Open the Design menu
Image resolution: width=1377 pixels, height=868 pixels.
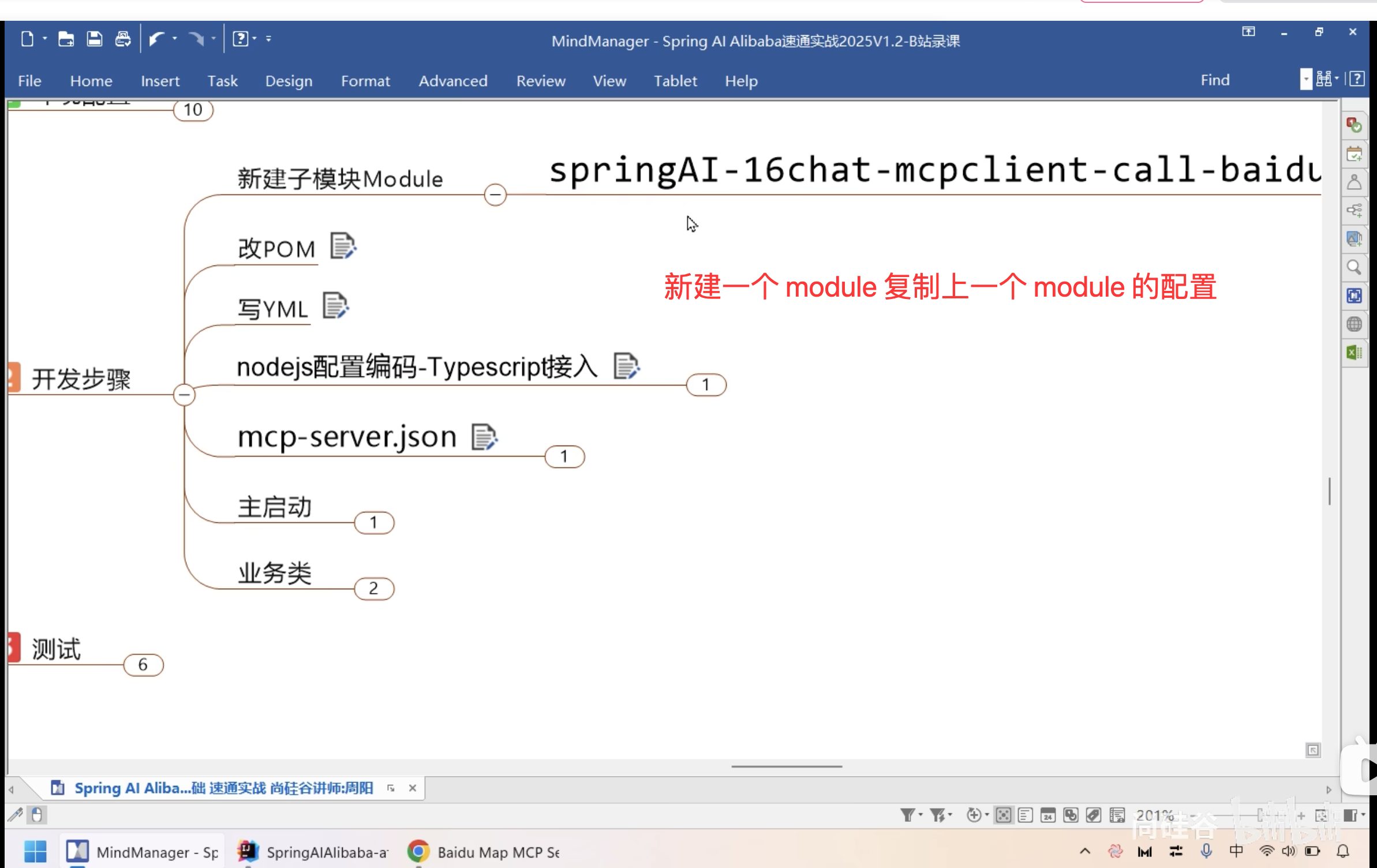(289, 81)
